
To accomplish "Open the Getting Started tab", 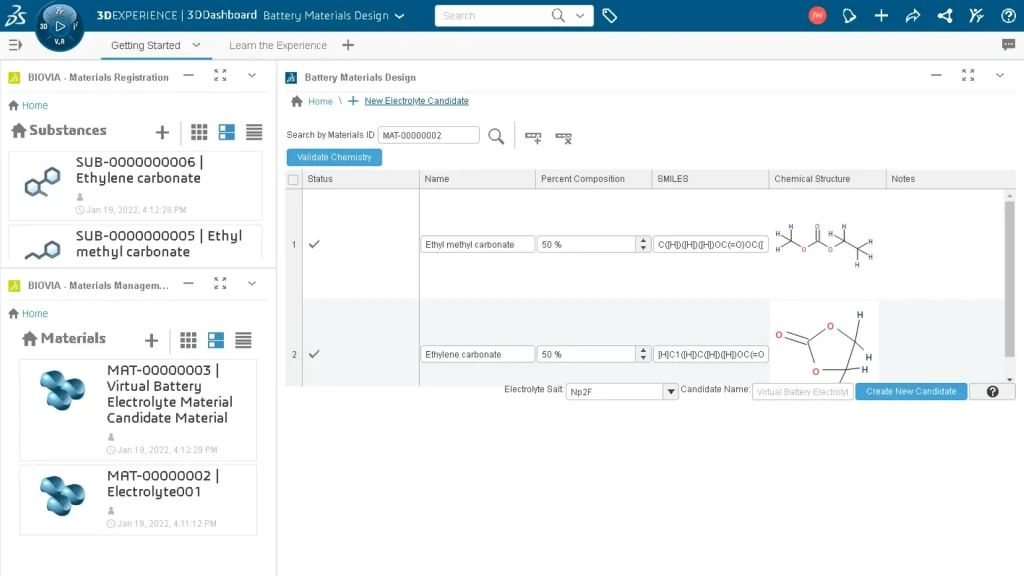I will 146,45.
